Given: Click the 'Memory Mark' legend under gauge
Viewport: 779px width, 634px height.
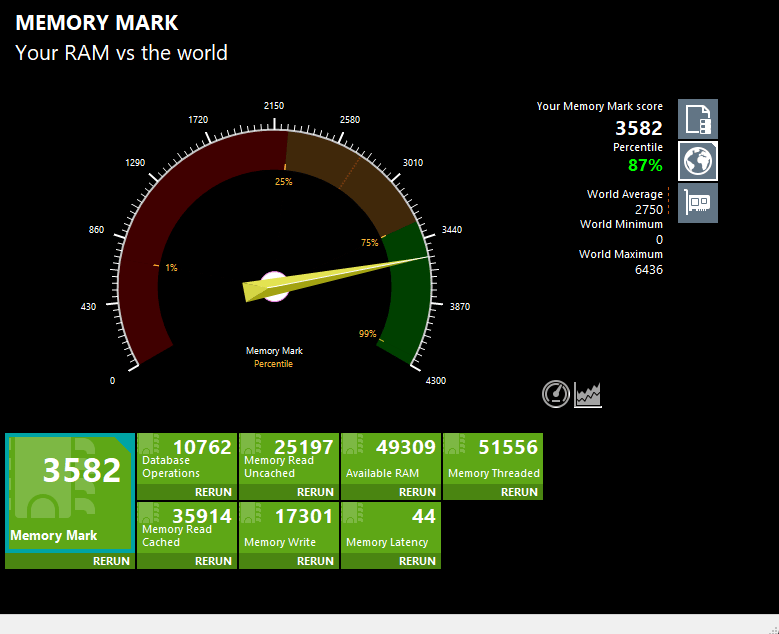Looking at the screenshot, I should (x=274, y=351).
